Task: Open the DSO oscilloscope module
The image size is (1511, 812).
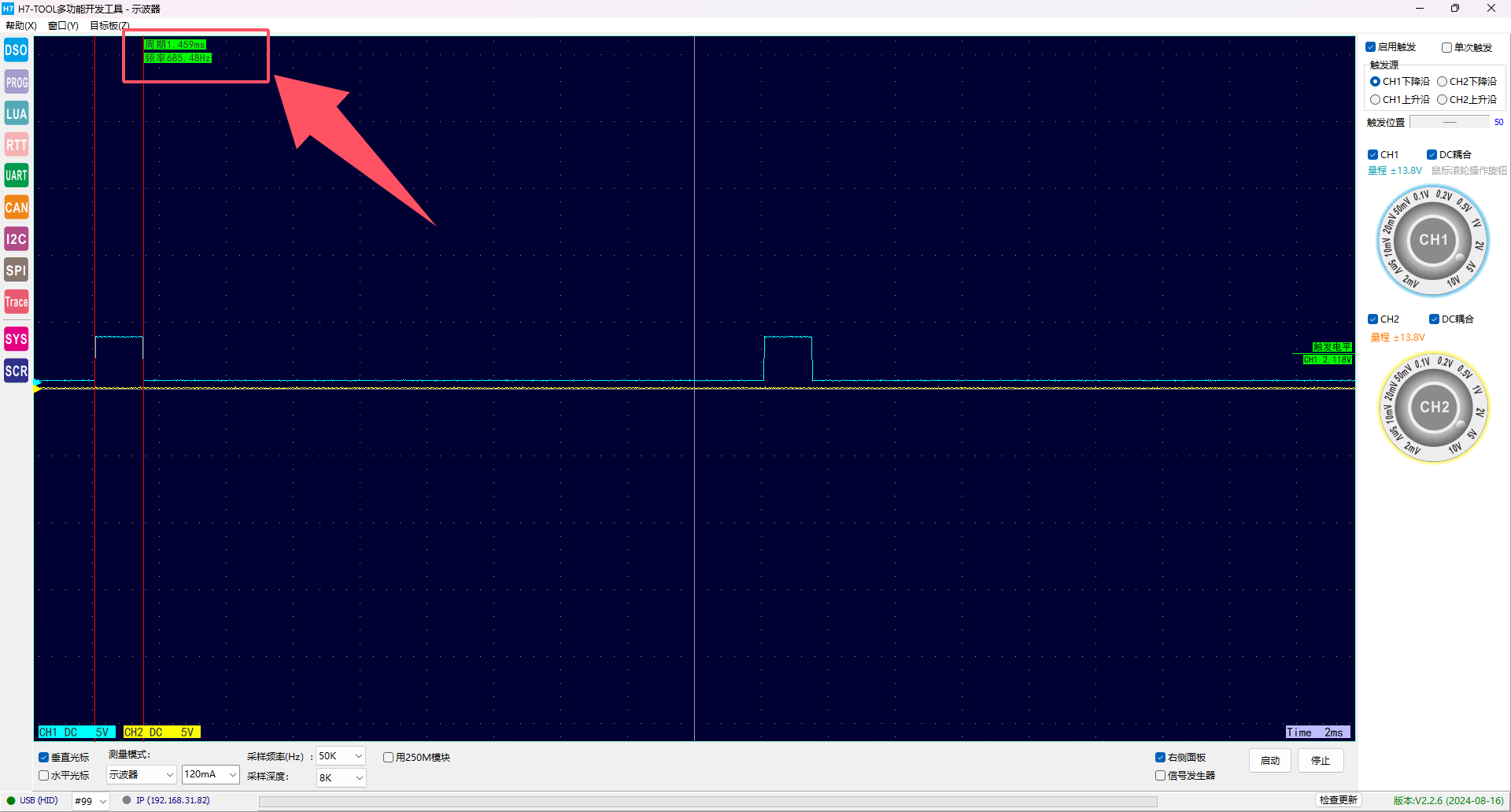Action: click(17, 50)
